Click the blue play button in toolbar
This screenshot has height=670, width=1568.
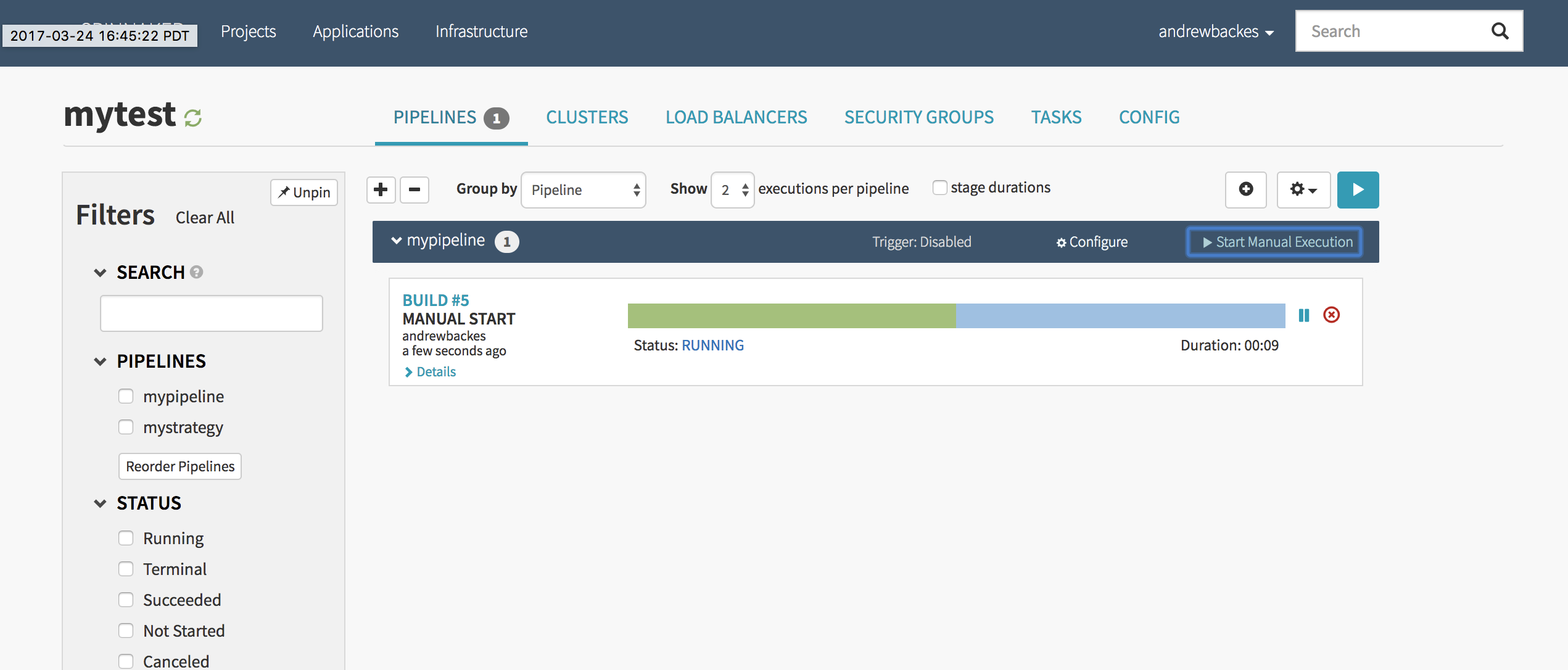click(x=1358, y=189)
